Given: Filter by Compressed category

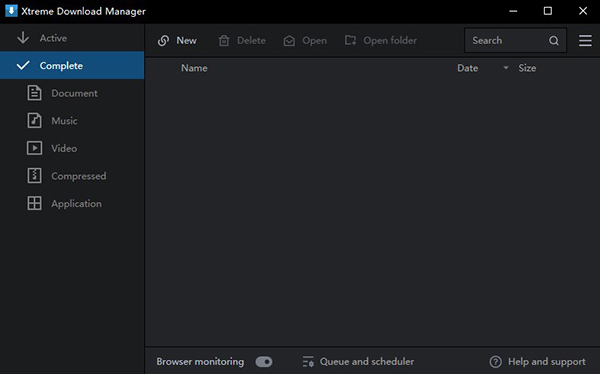Looking at the screenshot, I should point(72,176).
